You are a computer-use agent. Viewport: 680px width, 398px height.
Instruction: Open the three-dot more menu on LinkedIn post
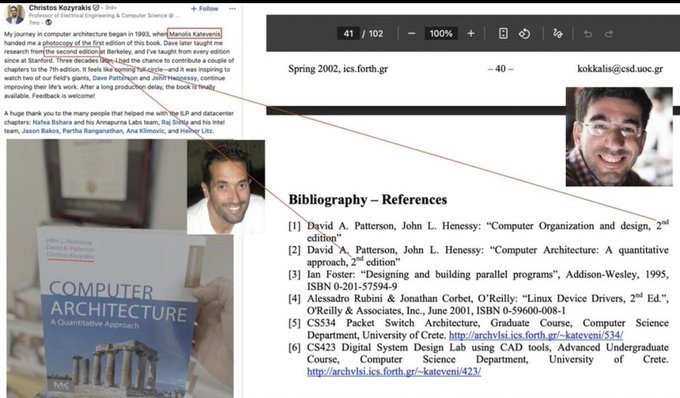pos(232,8)
